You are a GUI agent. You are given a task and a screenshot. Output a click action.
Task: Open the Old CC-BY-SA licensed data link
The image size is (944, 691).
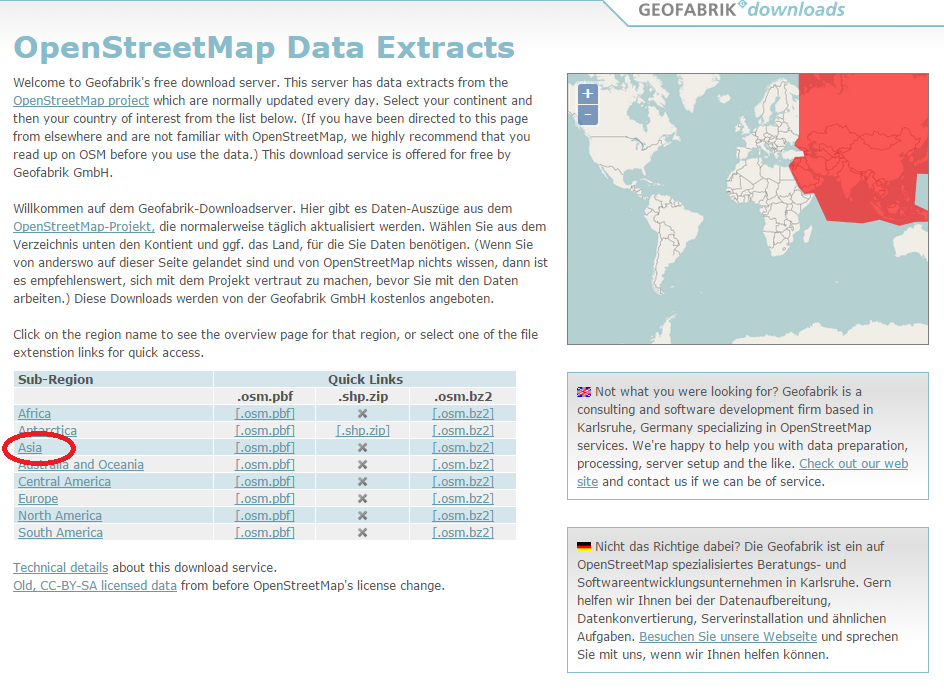[x=94, y=585]
